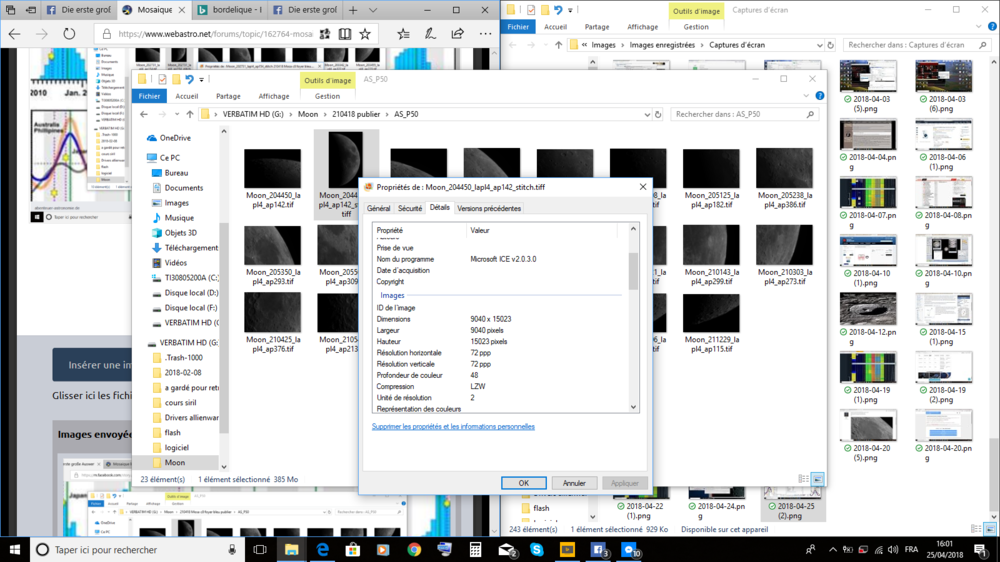Open Skype from taskbar
Image resolution: width=1000 pixels, height=562 pixels.
(536, 549)
